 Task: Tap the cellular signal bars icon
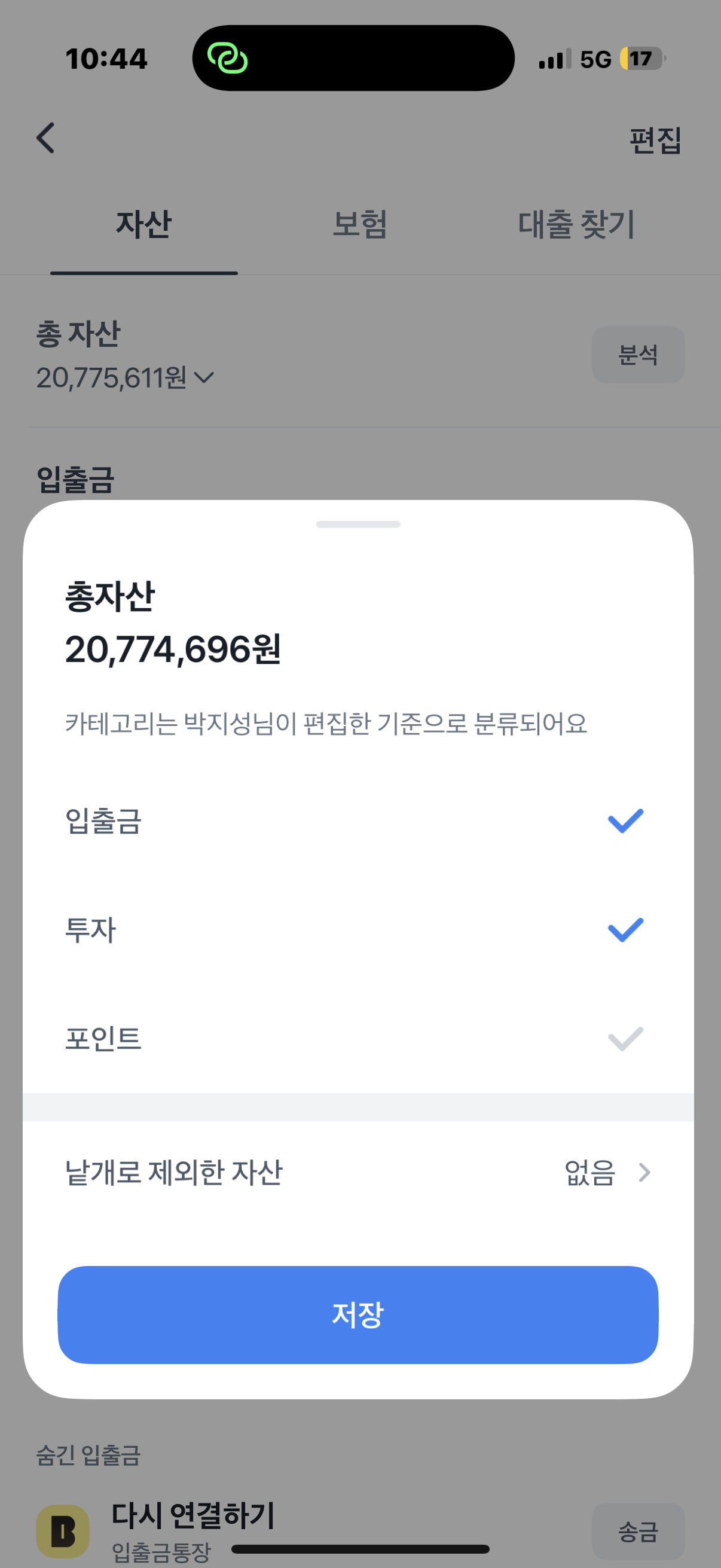click(x=554, y=59)
